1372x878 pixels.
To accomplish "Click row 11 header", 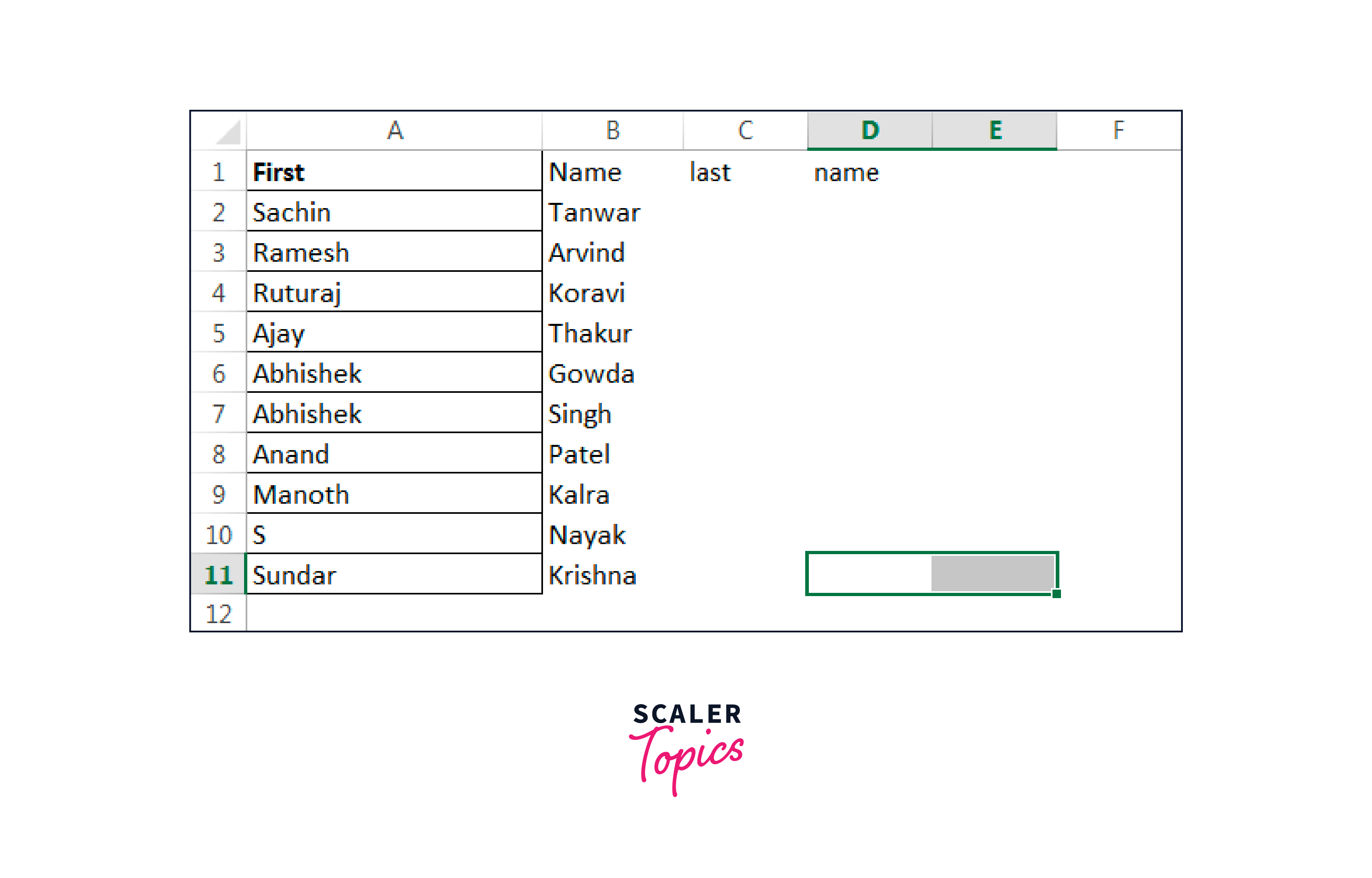I will pos(218,575).
